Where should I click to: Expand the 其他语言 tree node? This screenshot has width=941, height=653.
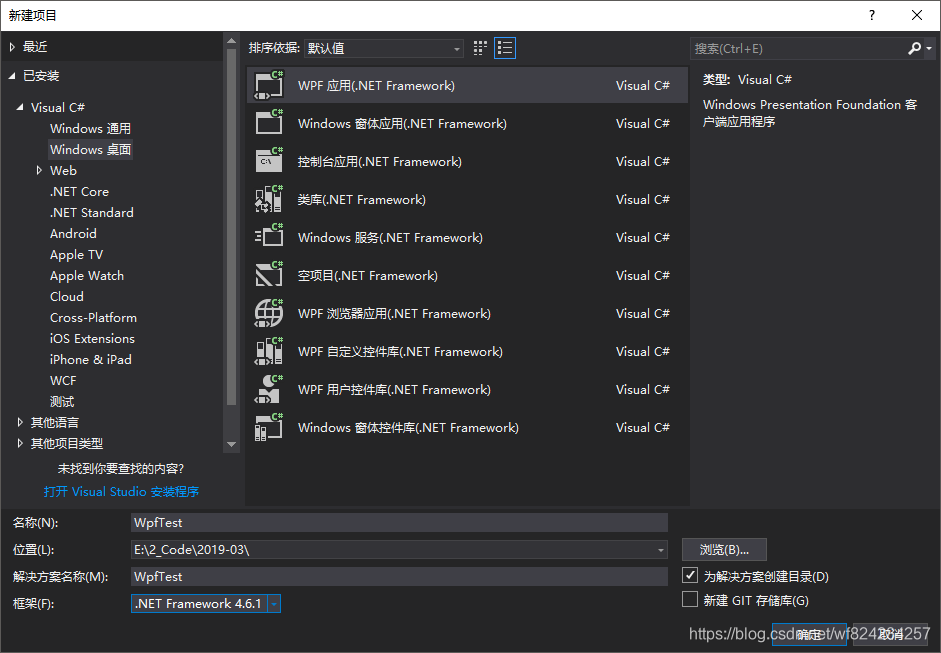pos(20,423)
